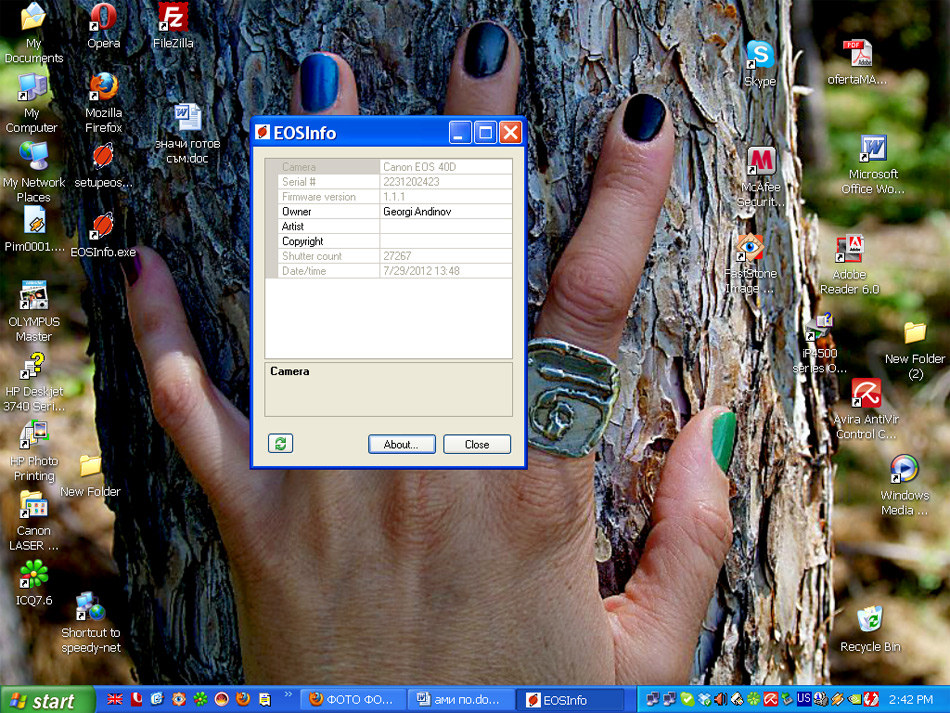Select the EOSInfo.exe desktop file
Screen dimensions: 950x713
[x=103, y=228]
